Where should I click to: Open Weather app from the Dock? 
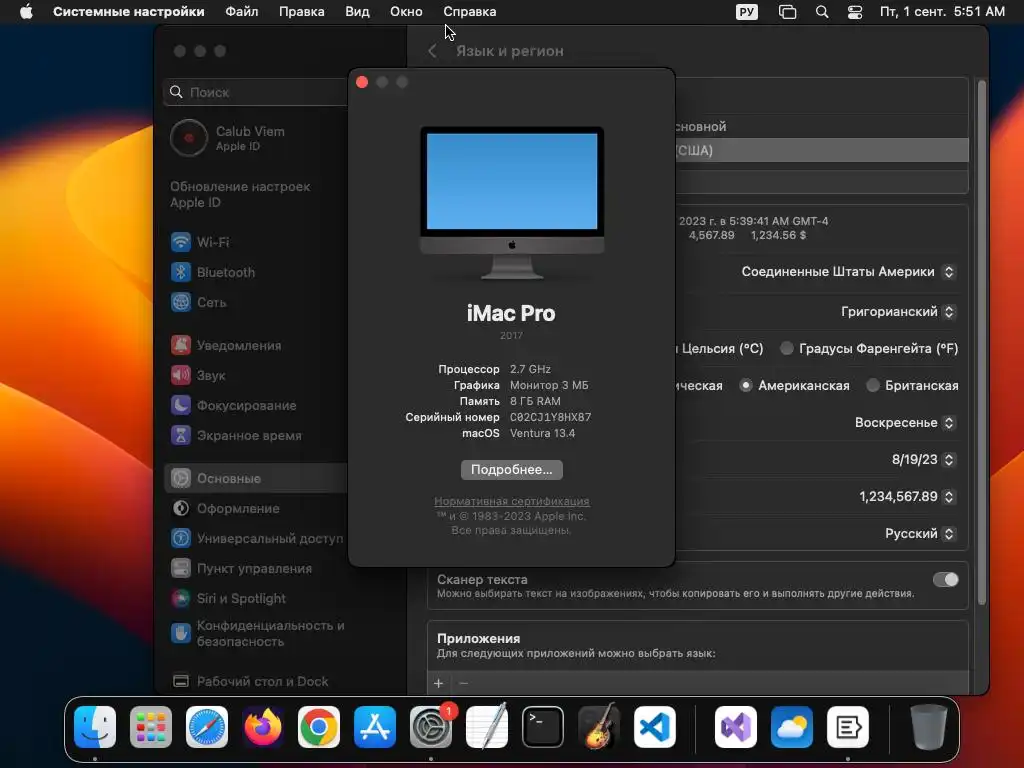click(792, 727)
